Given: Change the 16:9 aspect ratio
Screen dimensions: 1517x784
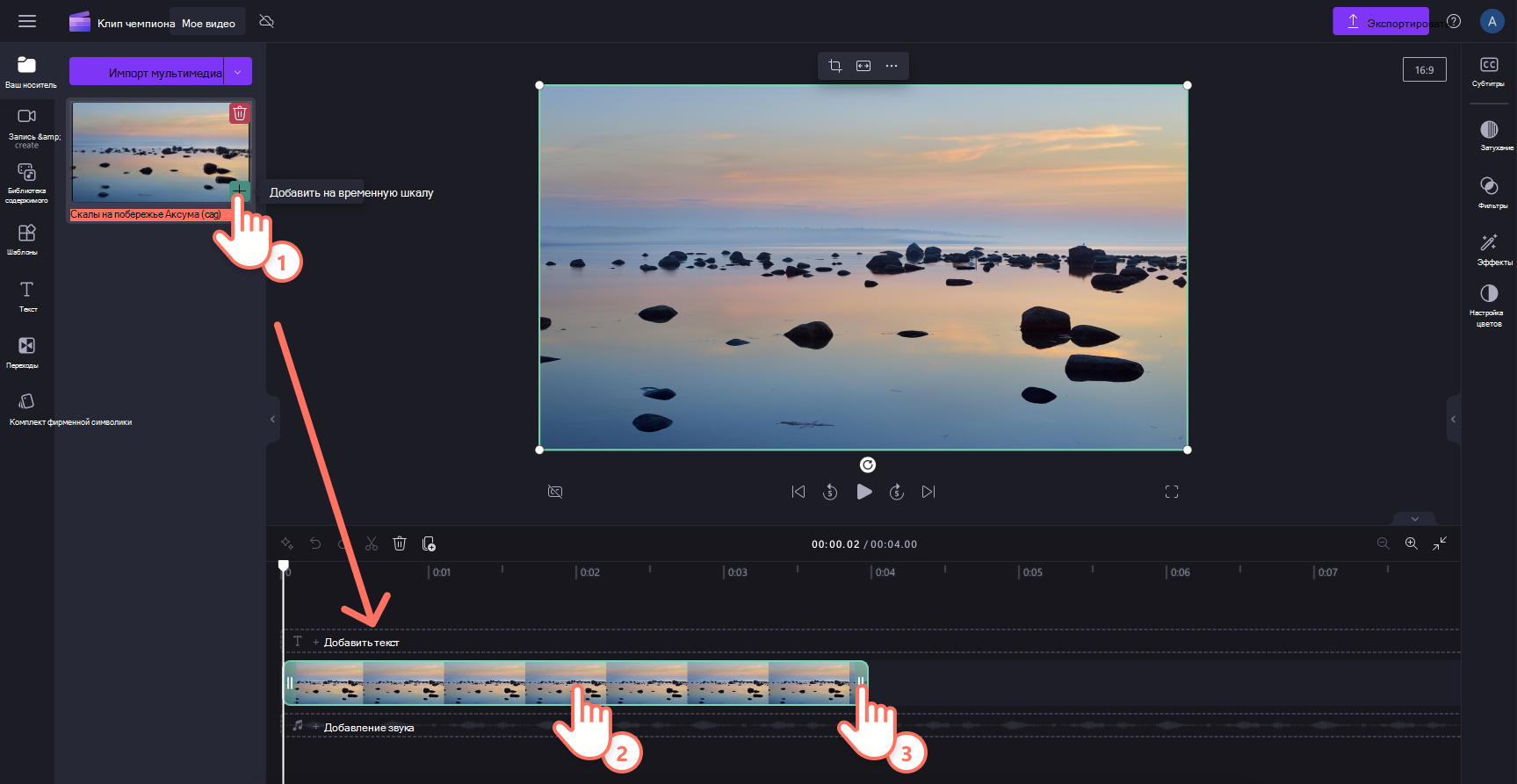Looking at the screenshot, I should pyautogui.click(x=1424, y=69).
